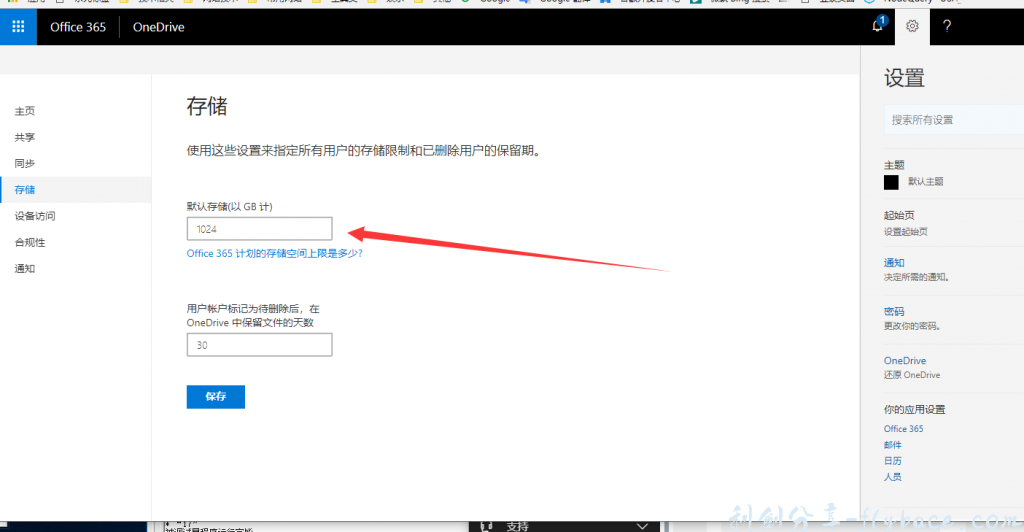Image resolution: width=1024 pixels, height=532 pixels.
Task: Select the black default theme swatch
Action: click(891, 182)
